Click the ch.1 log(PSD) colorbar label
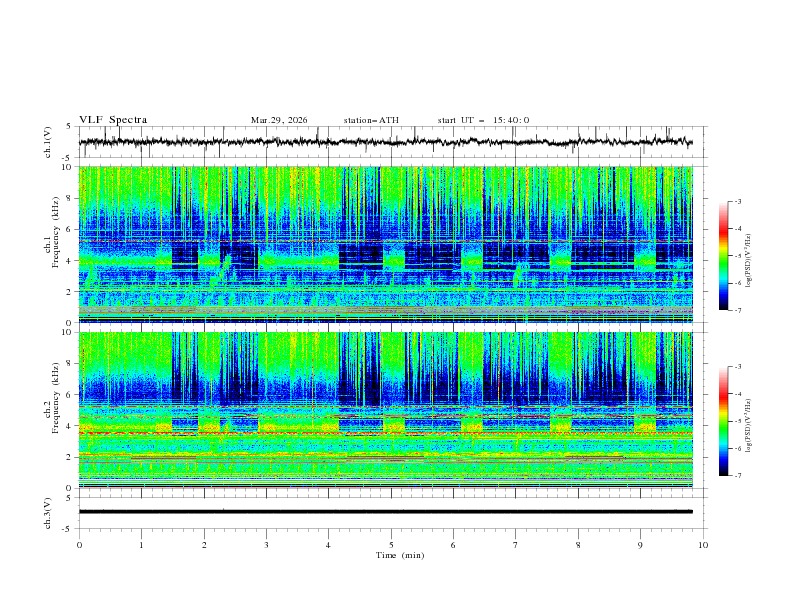Image resolution: width=792 pixels, height=612 pixels. point(749,261)
